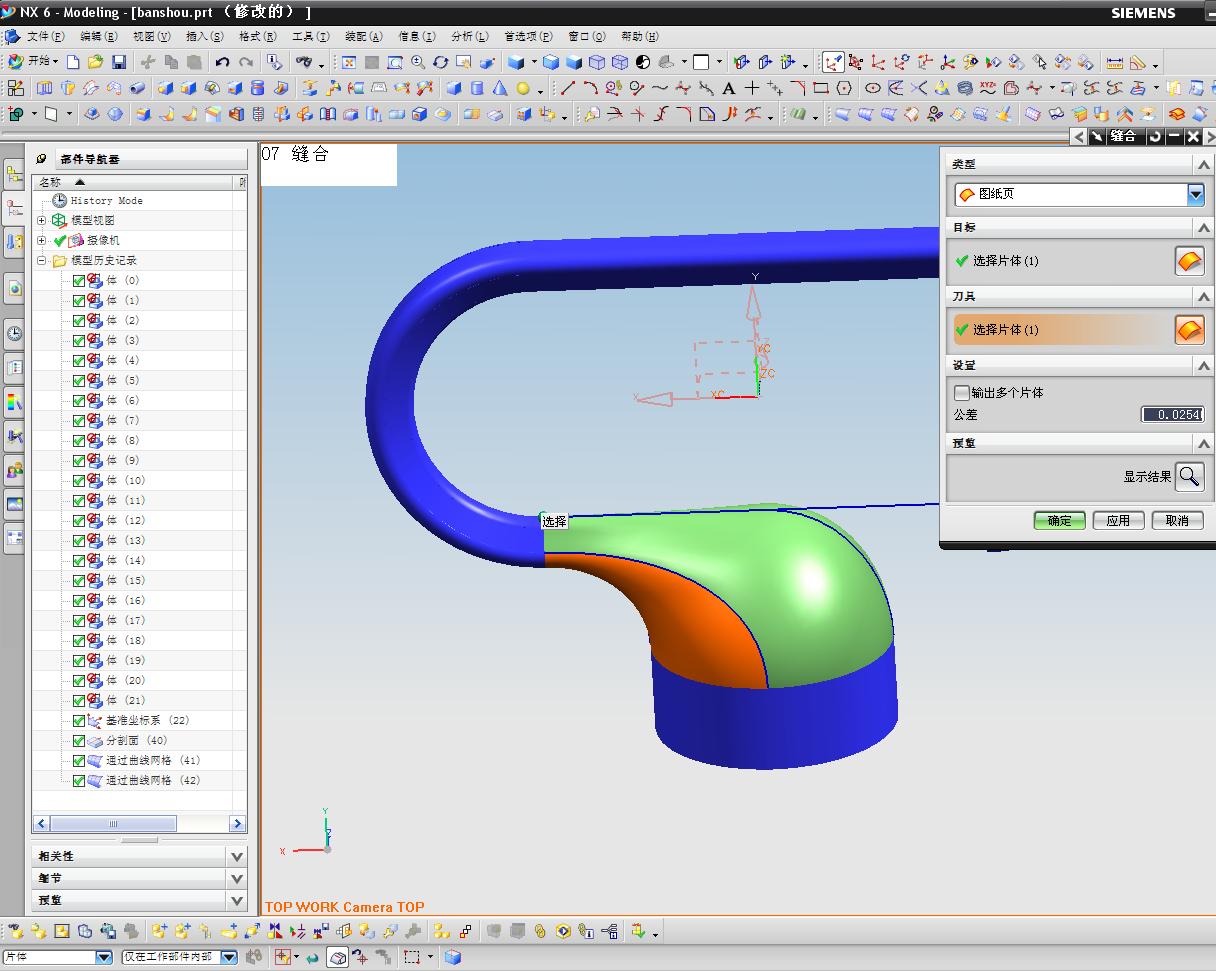Enable the 输出多个片体 checkbox
The width and height of the screenshot is (1216, 971).
(x=962, y=393)
